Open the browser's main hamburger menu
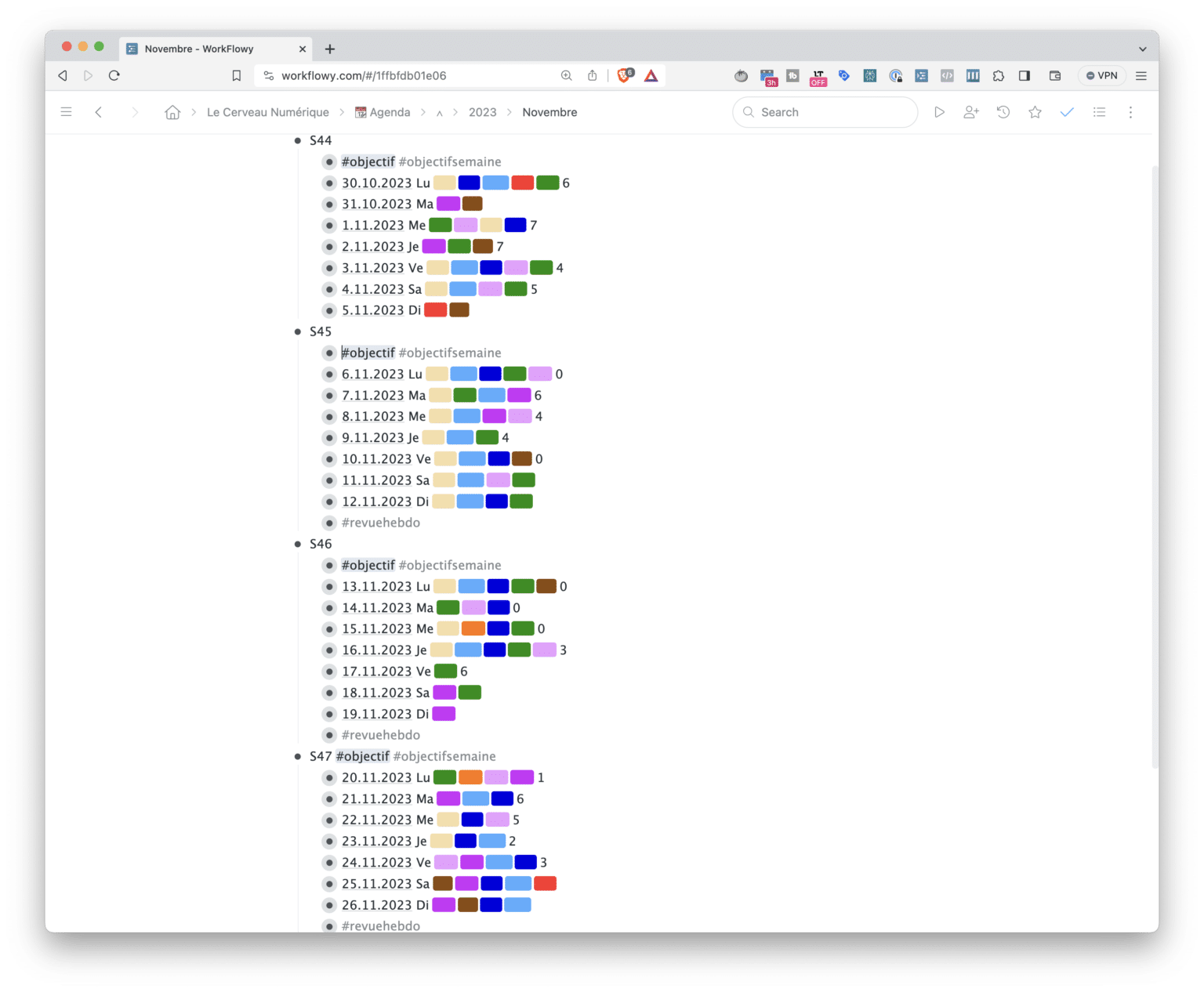Screen dimensions: 1204x992 [1141, 75]
